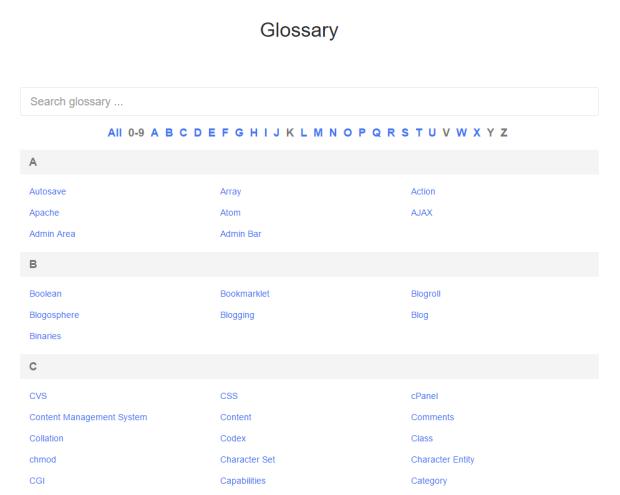This screenshot has width=620, height=495.
Task: View the Character Entity definition
Action: pyautogui.click(x=442, y=460)
